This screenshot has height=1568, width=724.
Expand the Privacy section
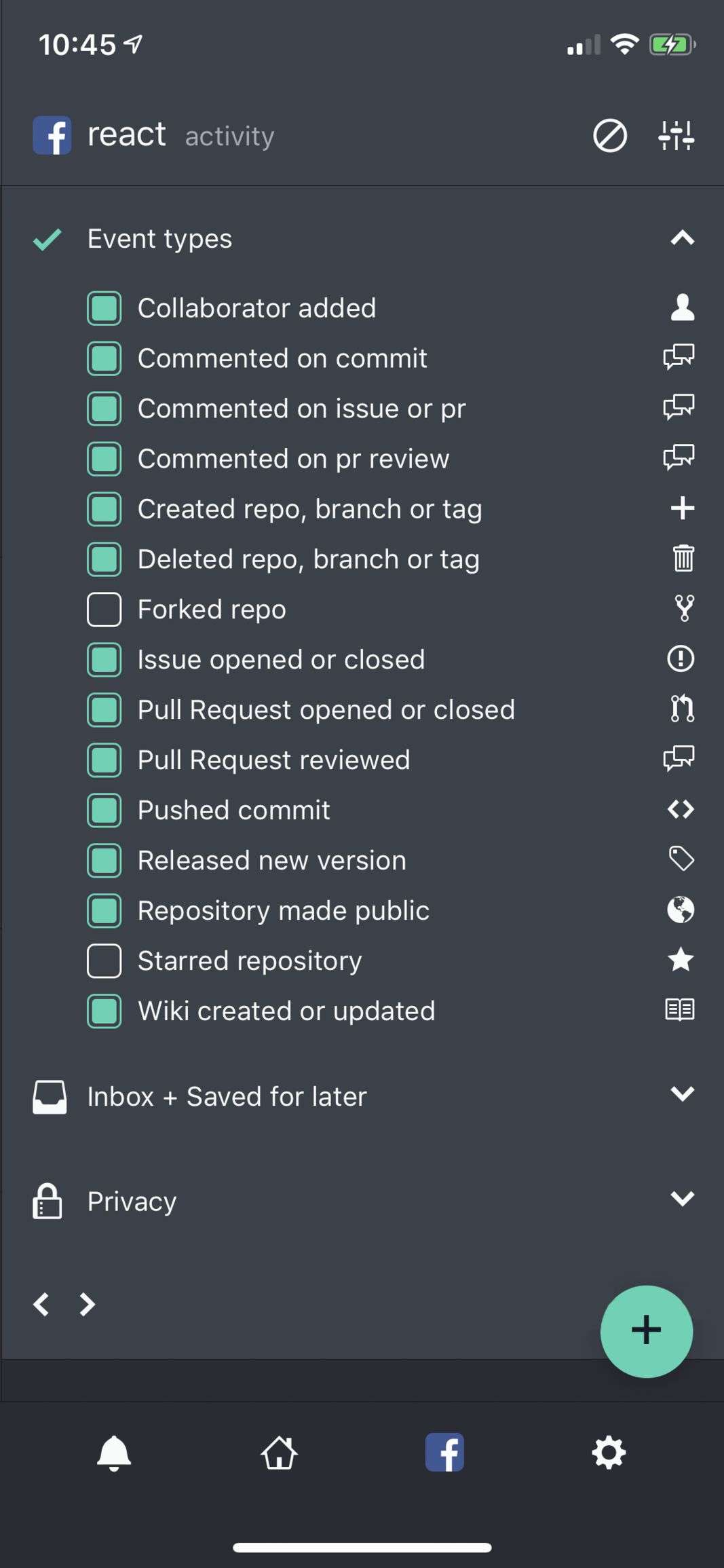tap(682, 1199)
